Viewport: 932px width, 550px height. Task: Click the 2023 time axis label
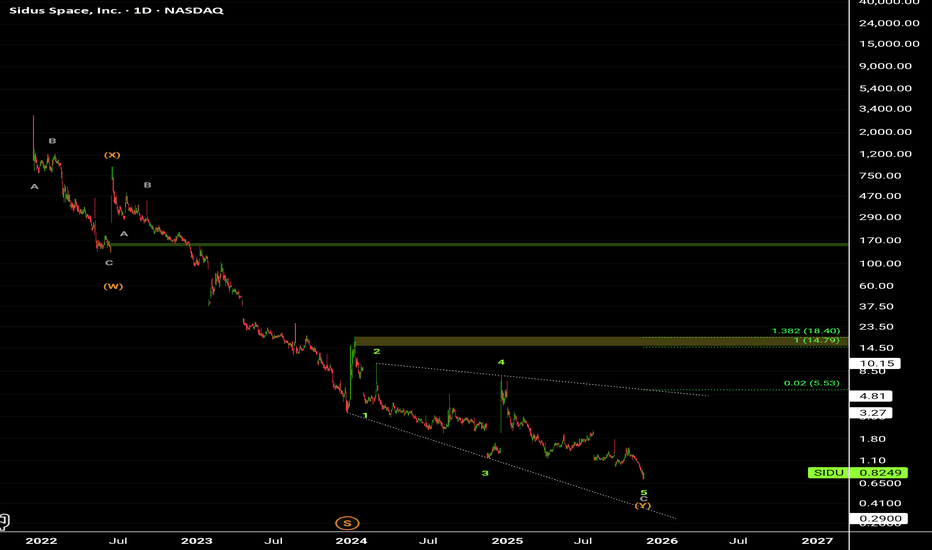coord(197,540)
